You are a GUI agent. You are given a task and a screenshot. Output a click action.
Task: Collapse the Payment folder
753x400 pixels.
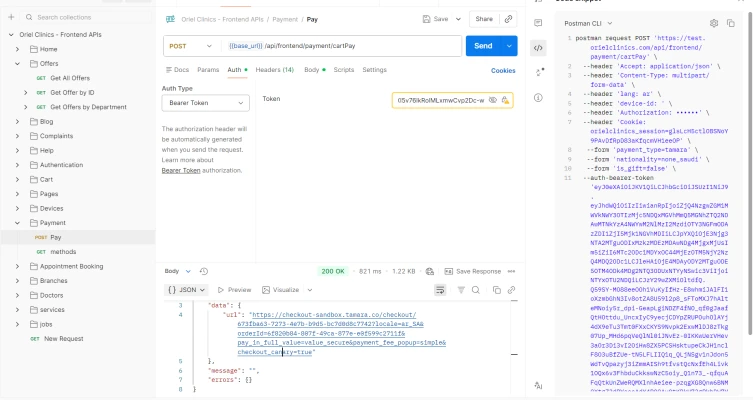tap(17, 223)
